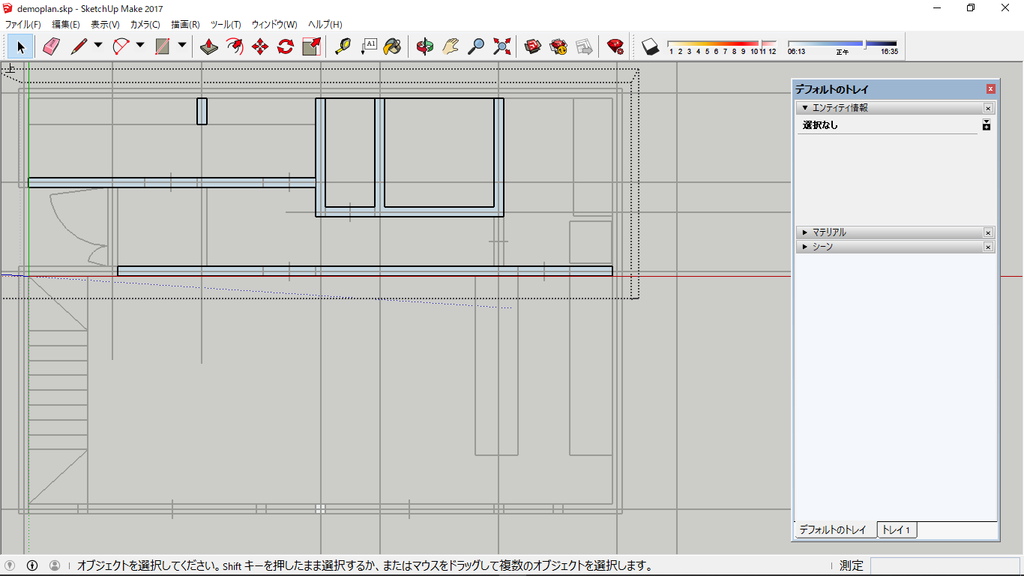Open the Line tool dropdown arrow

point(98,46)
